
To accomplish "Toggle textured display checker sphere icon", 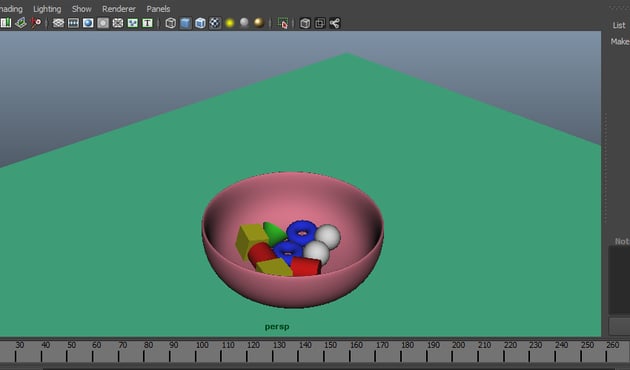I will click(x=215, y=23).
